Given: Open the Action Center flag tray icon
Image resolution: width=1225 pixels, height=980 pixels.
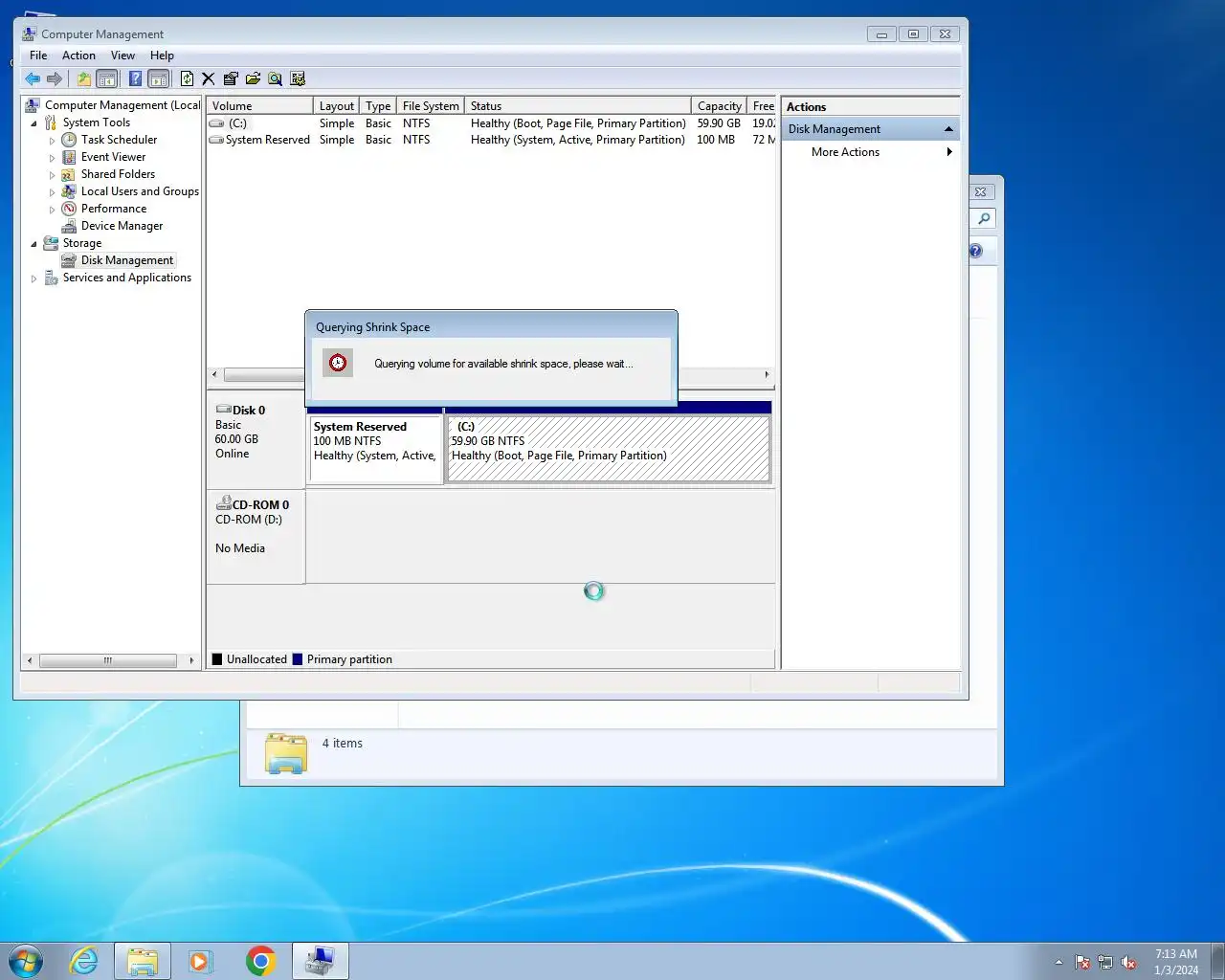Looking at the screenshot, I should [x=1082, y=962].
